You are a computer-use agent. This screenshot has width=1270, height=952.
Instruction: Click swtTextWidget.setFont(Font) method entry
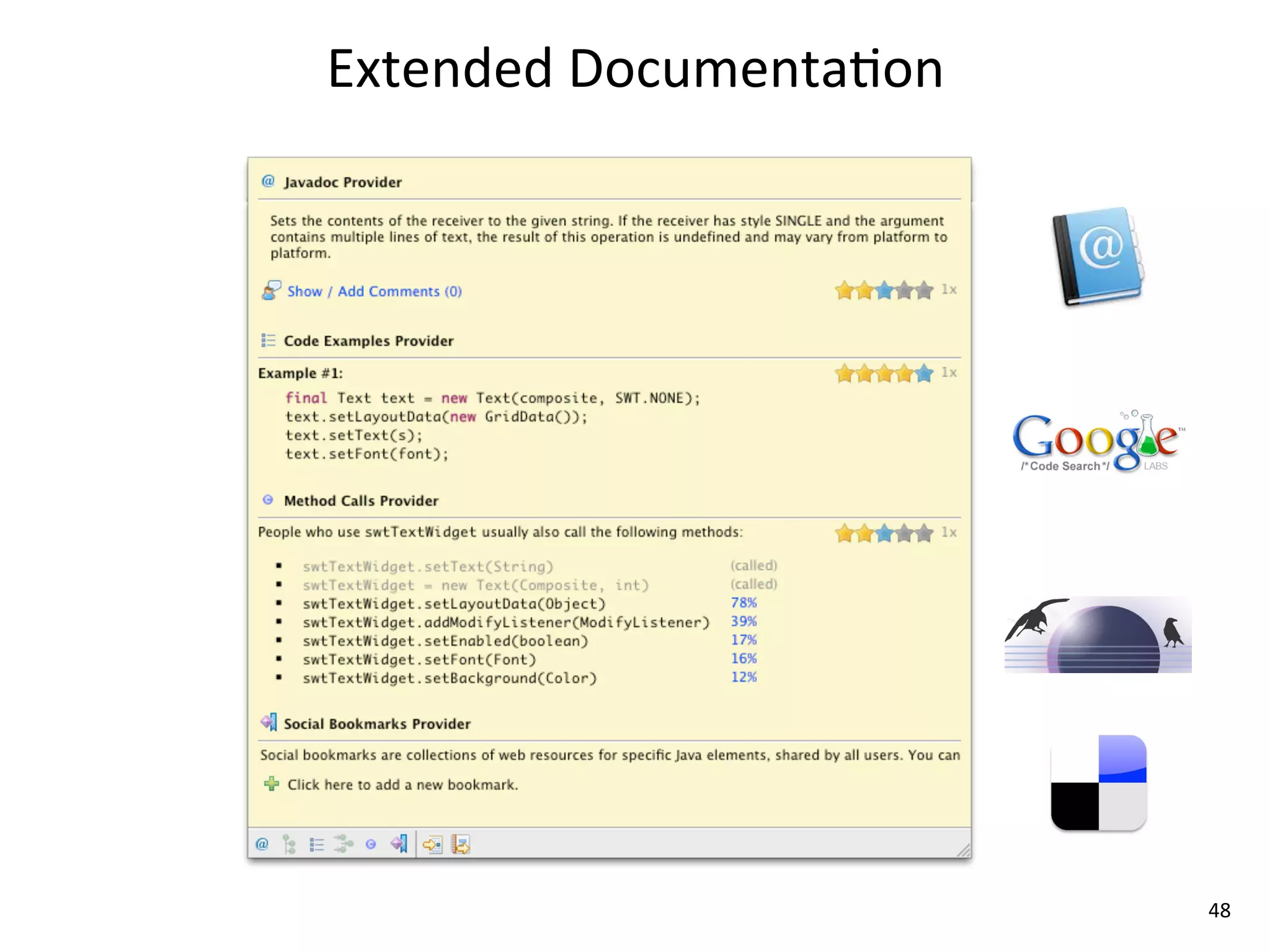(419, 659)
